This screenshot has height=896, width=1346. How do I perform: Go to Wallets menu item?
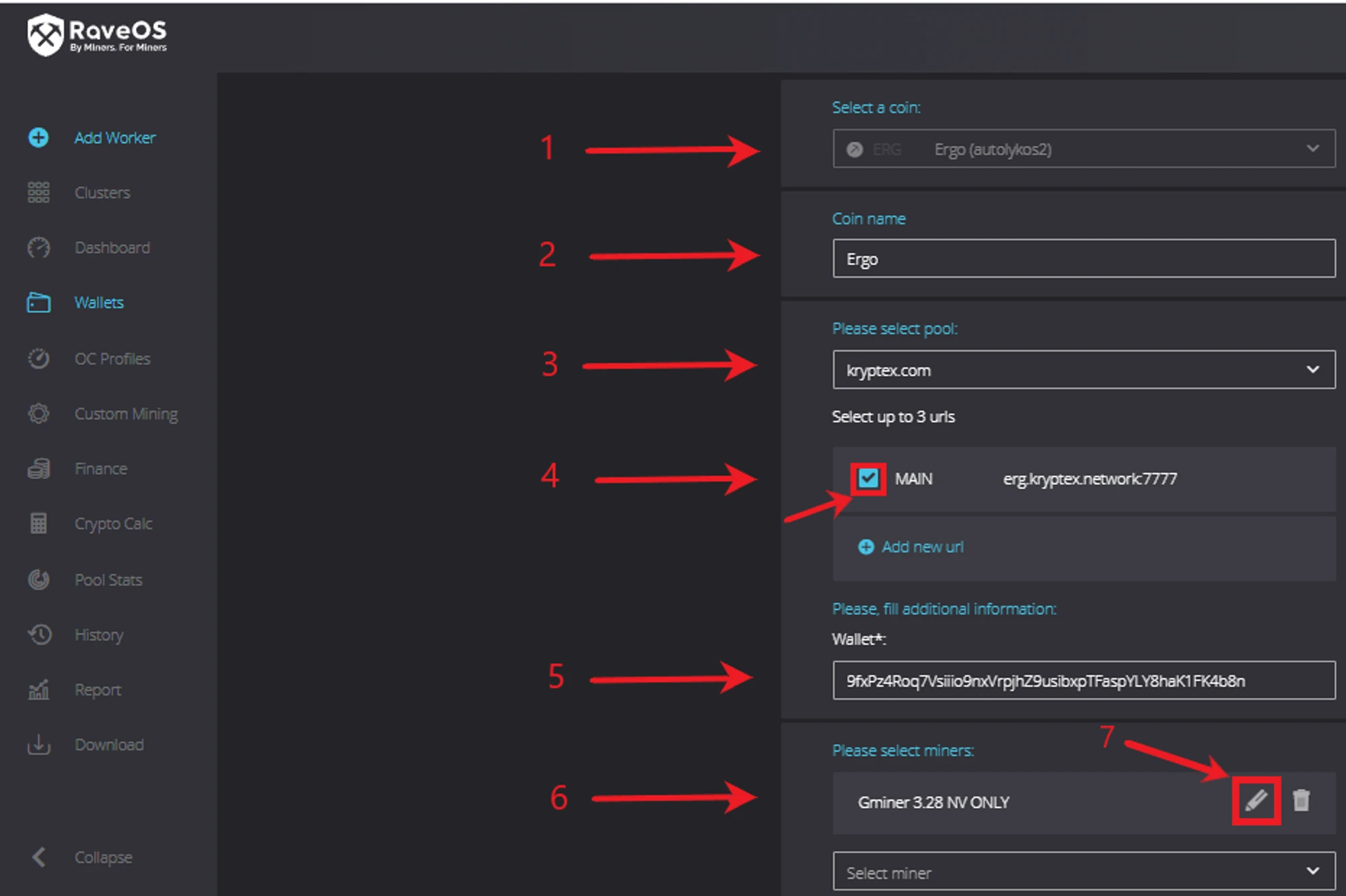click(99, 303)
